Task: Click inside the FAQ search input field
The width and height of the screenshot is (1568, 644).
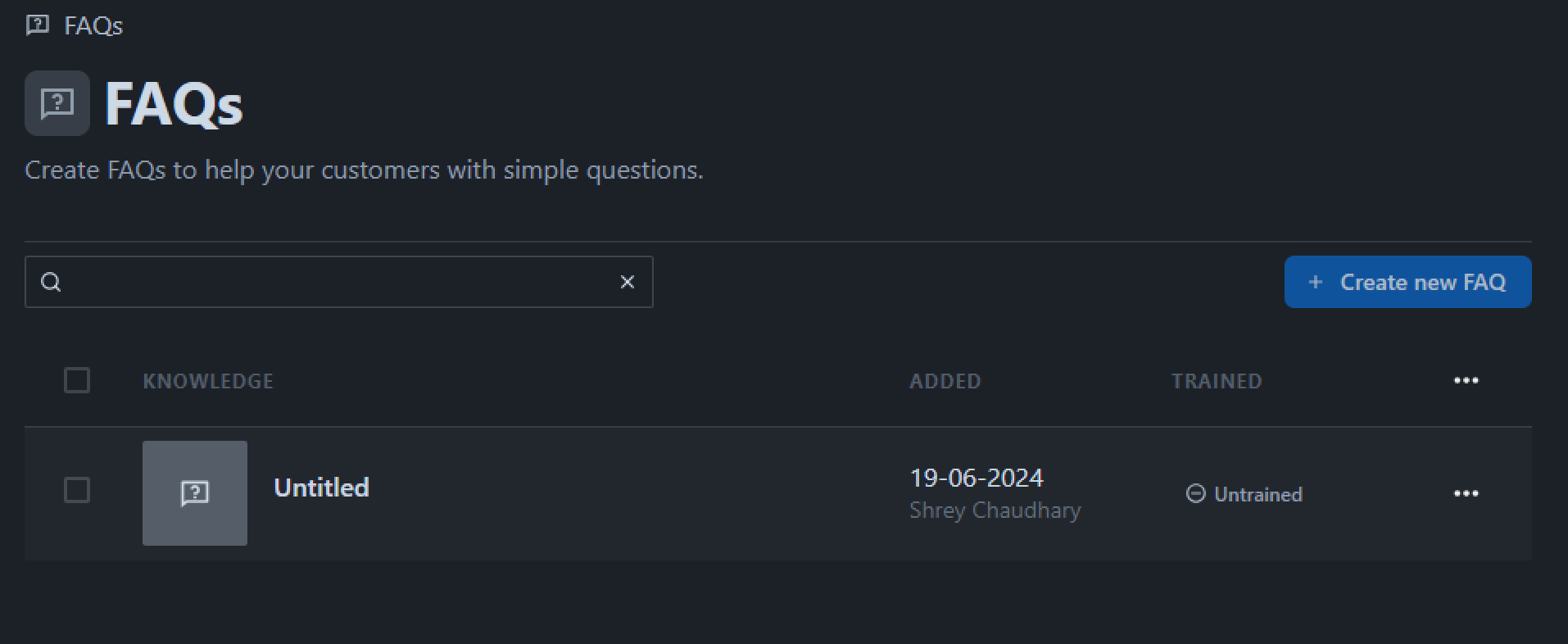Action: (328, 281)
